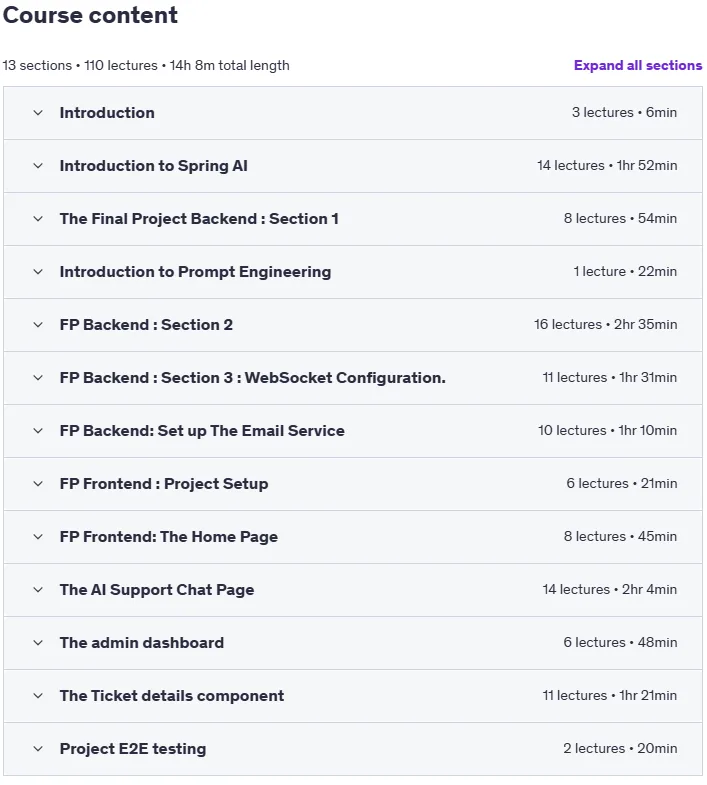Click chevron beside The Ticket details component

38,696
